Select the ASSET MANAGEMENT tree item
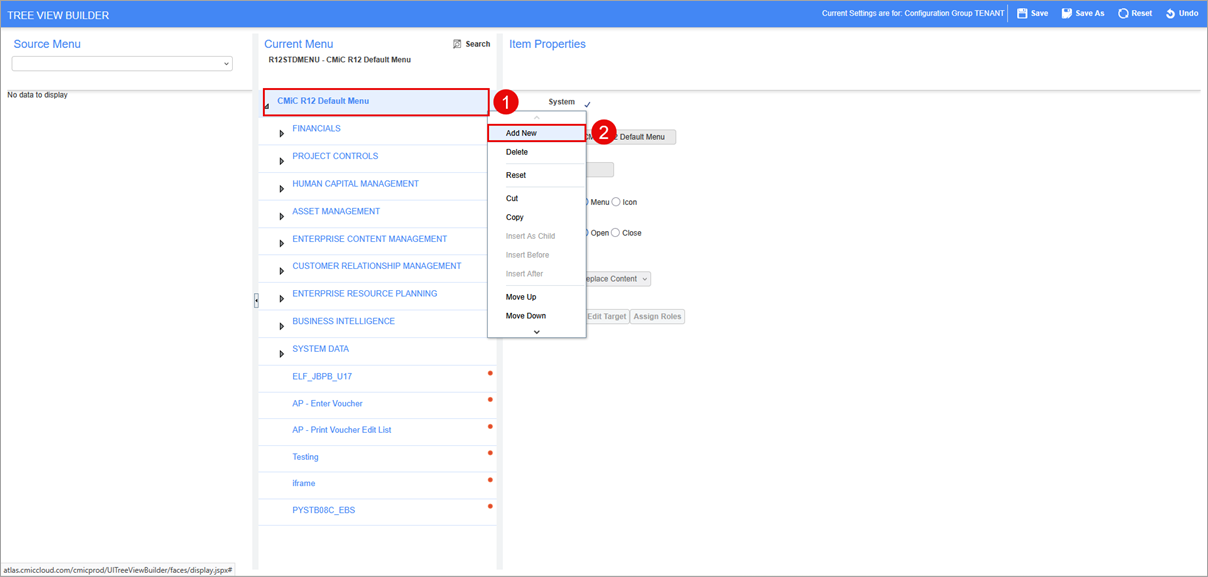The width and height of the screenshot is (1208, 577). (336, 211)
